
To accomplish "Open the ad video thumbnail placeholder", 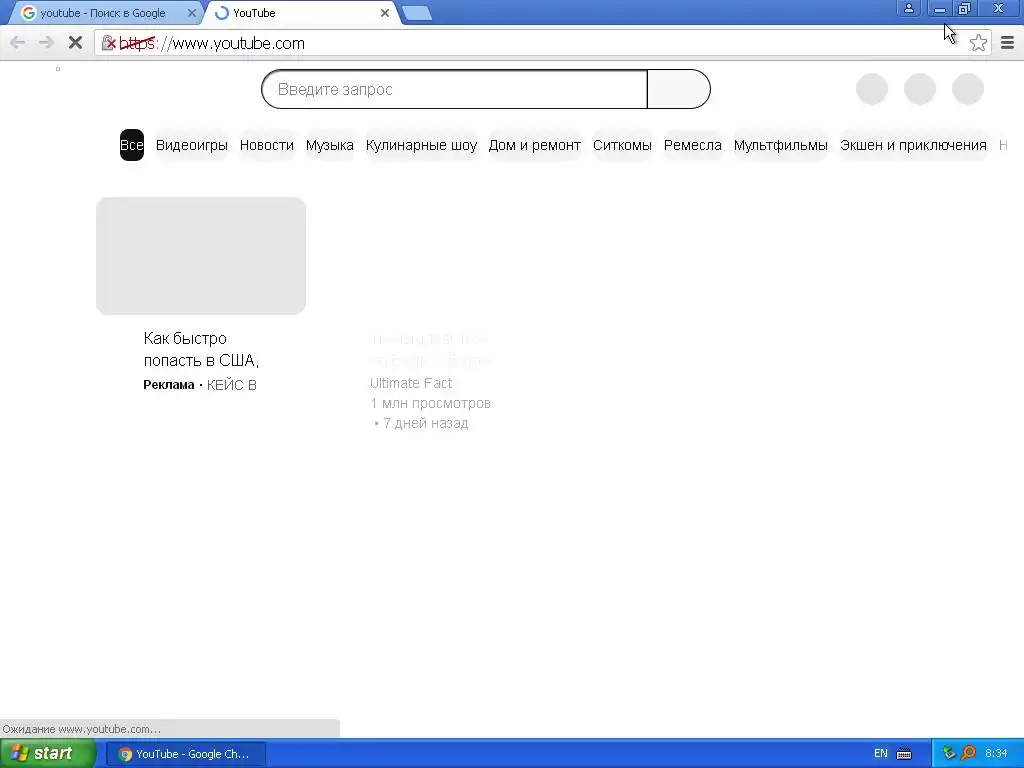I will (x=201, y=256).
